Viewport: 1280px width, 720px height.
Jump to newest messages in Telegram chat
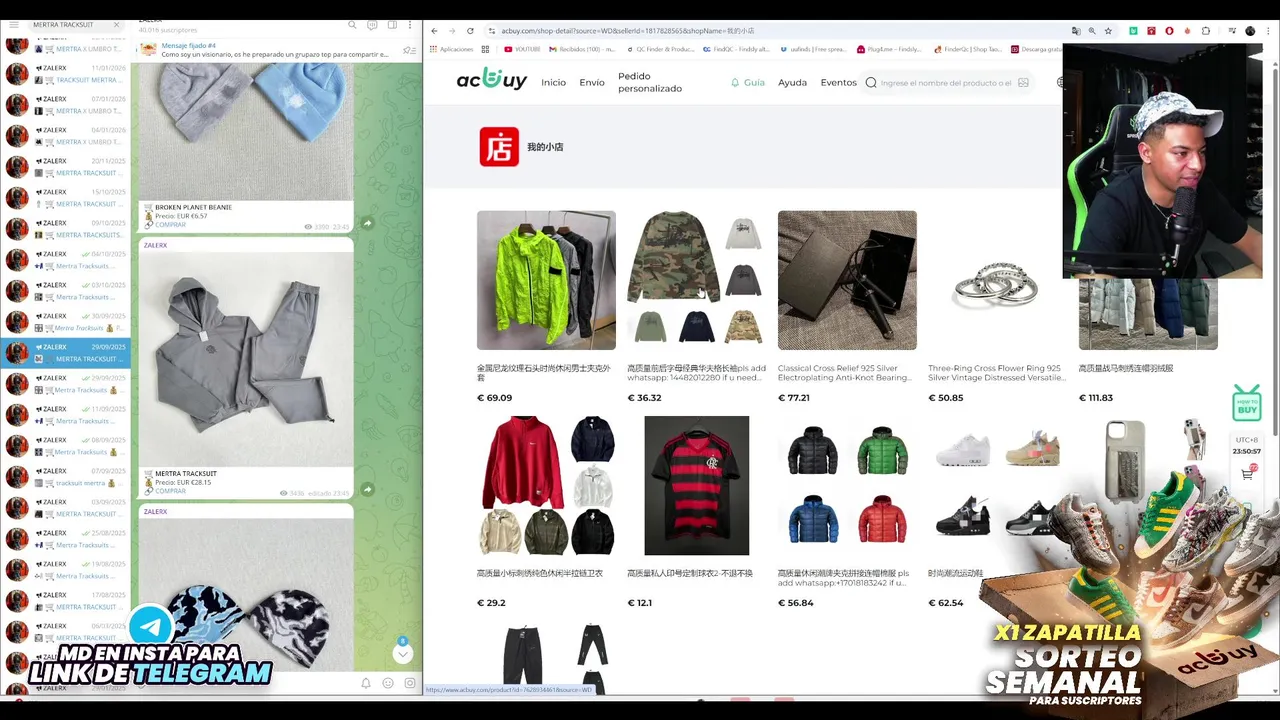click(403, 653)
